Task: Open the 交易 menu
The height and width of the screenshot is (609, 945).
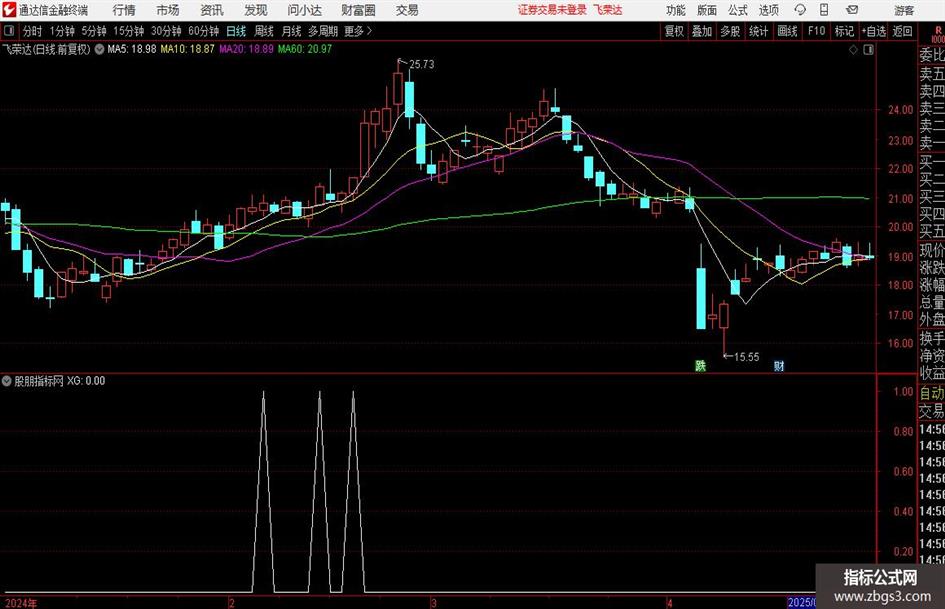Action: click(407, 10)
